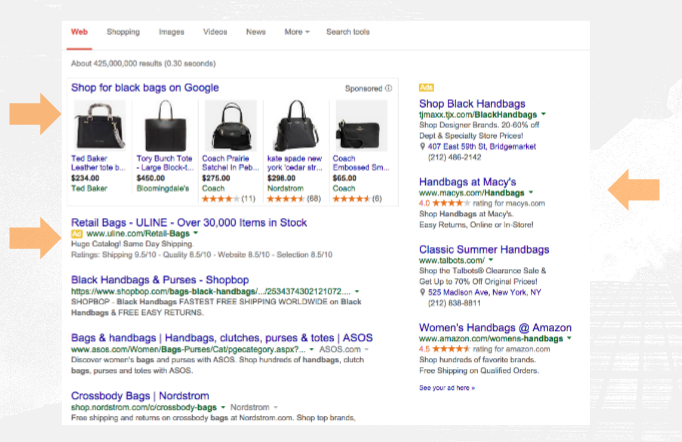Expand dropdown arrow next to shopbop.com URL
Image resolution: width=682 pixels, height=442 pixels.
[357, 291]
